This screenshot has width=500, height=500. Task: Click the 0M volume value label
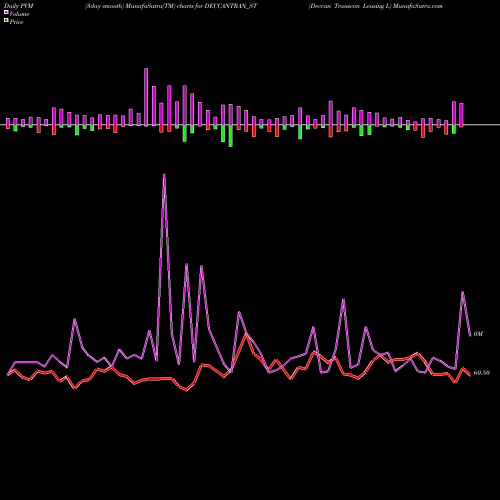(x=478, y=334)
